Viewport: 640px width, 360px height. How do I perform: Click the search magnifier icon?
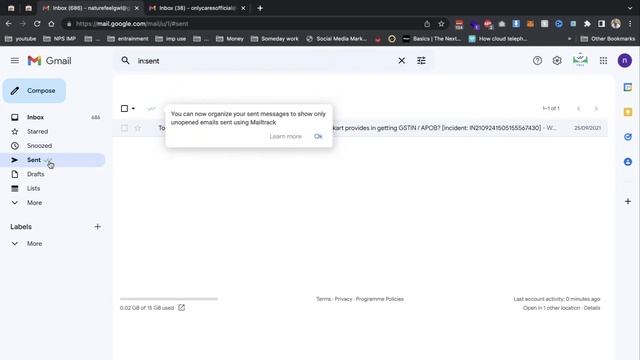pyautogui.click(x=125, y=60)
